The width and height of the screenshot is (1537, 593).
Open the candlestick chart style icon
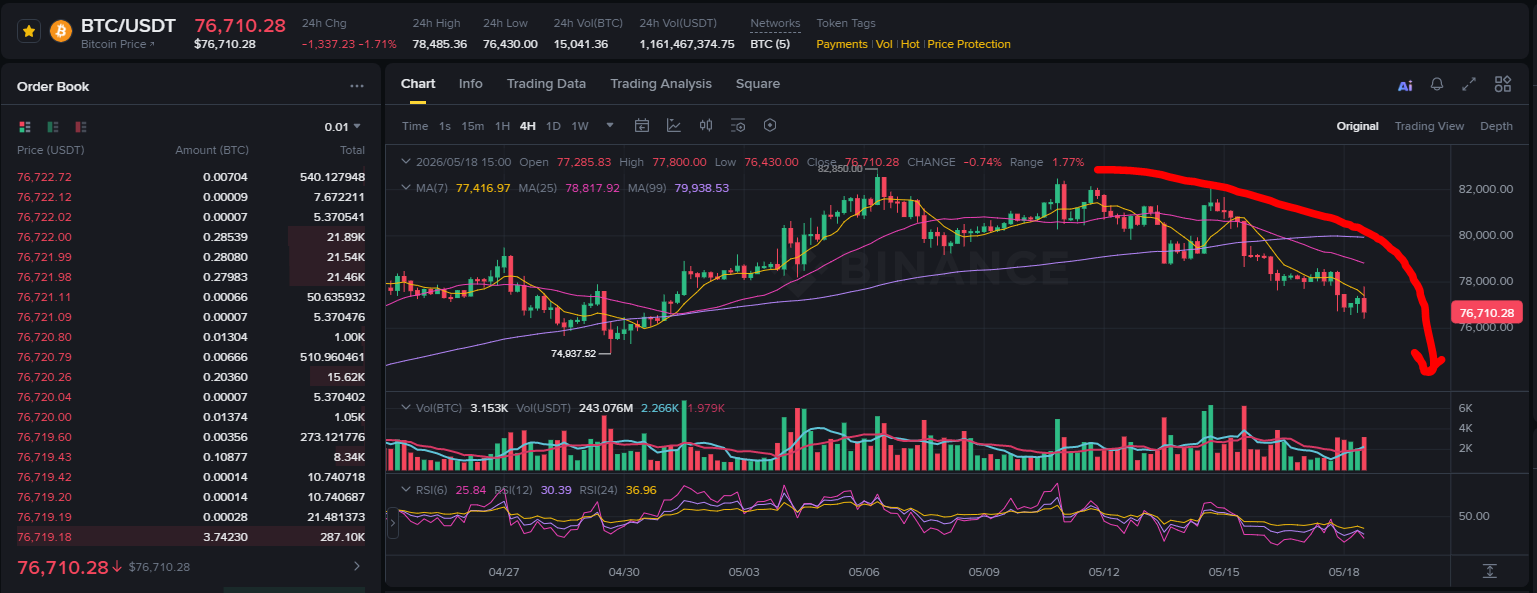coord(706,126)
